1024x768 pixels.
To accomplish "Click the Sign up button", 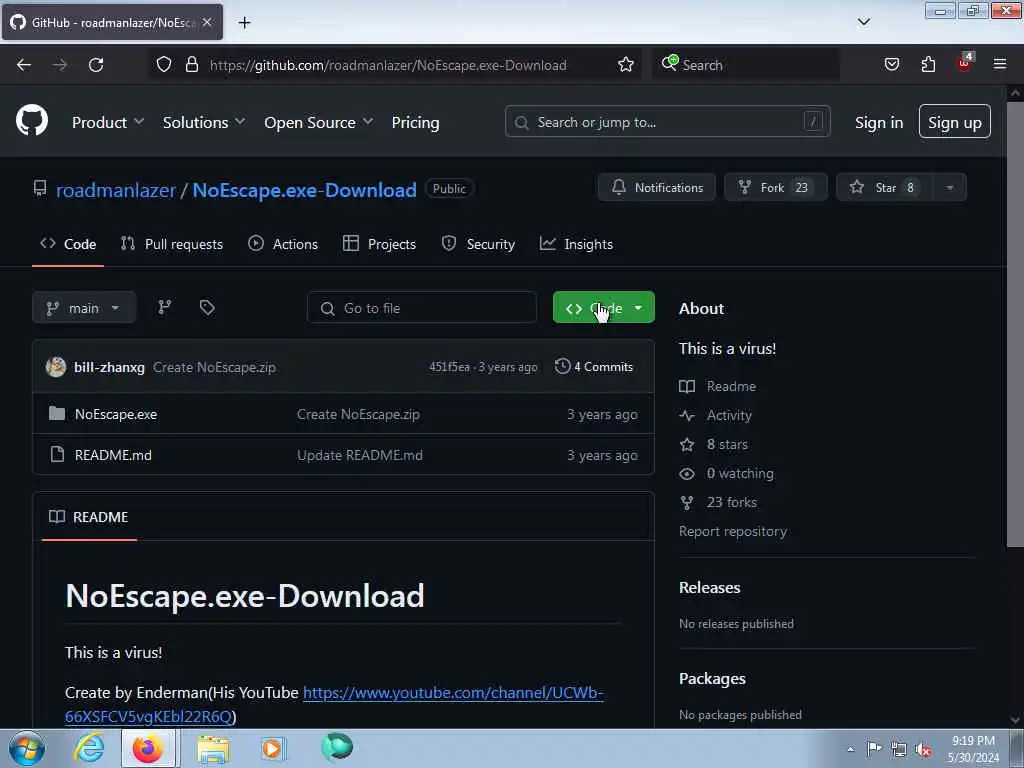I will [x=955, y=121].
